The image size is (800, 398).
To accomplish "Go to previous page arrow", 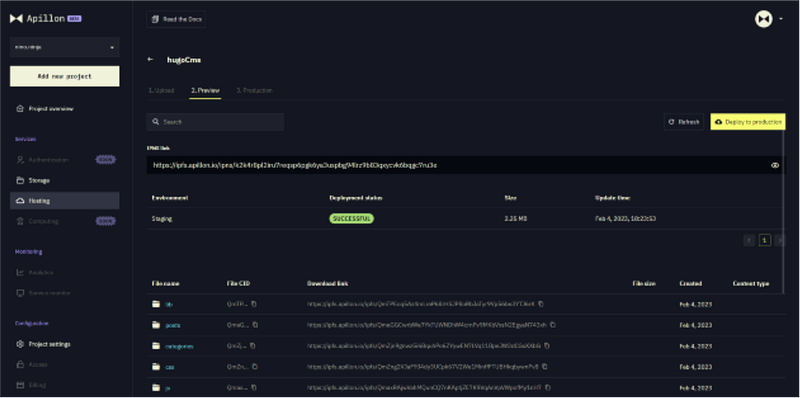I will [x=749, y=240].
